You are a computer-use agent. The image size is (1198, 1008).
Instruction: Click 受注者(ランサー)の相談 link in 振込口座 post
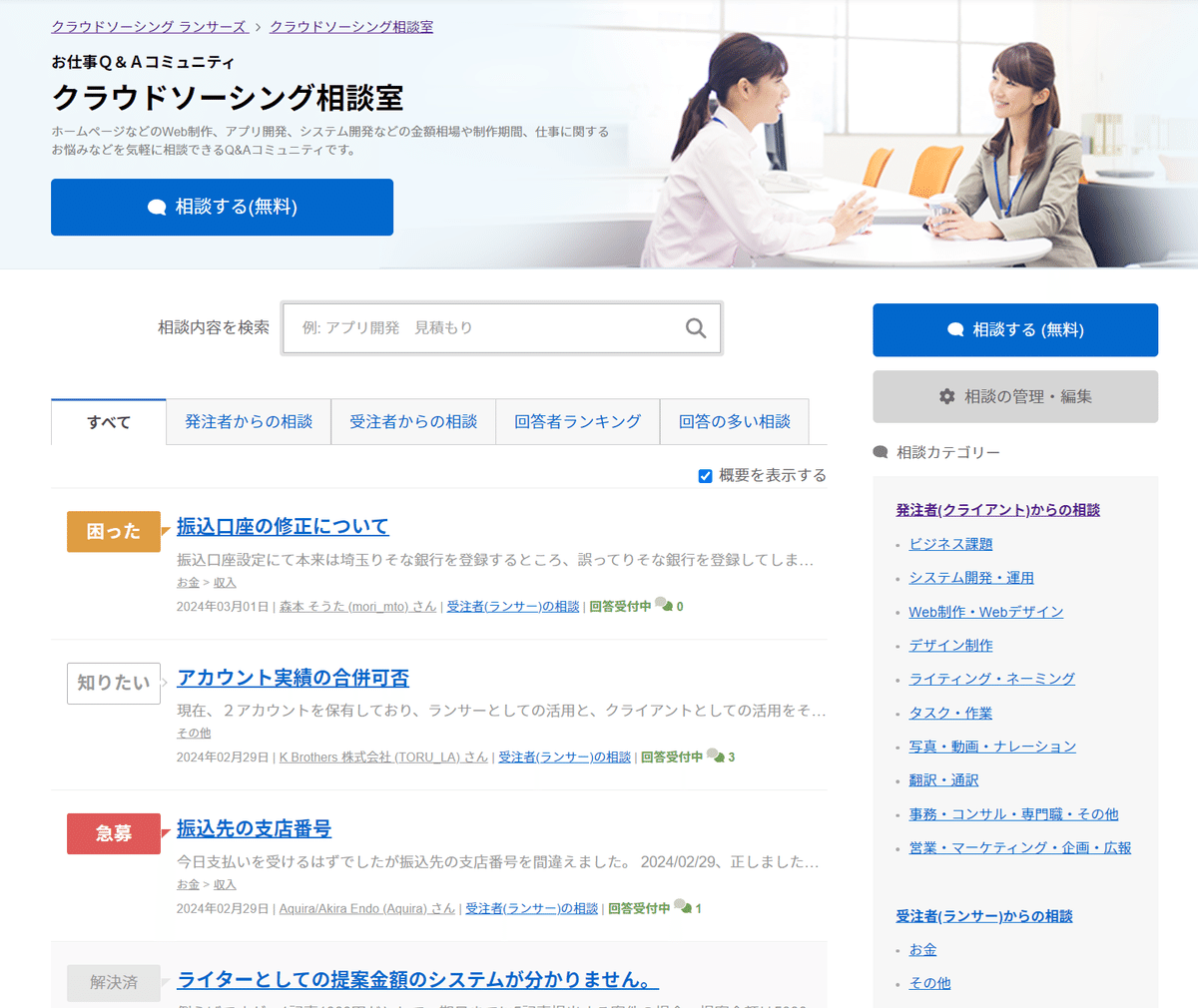point(513,606)
